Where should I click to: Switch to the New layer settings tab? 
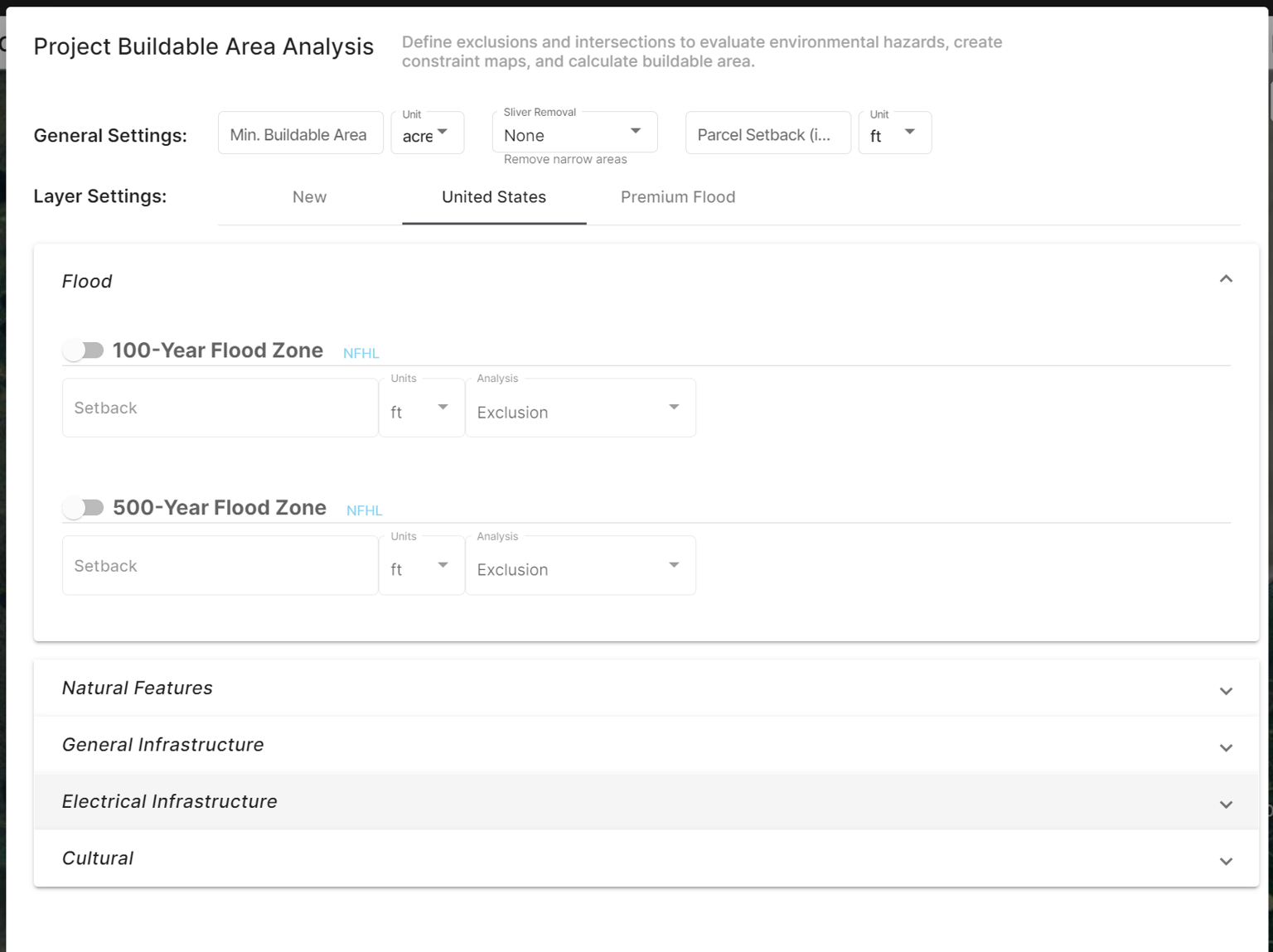309,197
